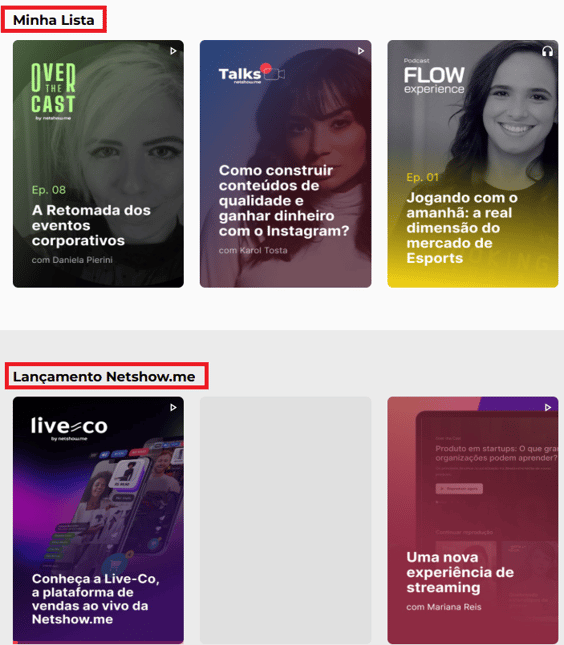The width and height of the screenshot is (564, 645).
Task: Click the Talks camera logo
Action: click(x=252, y=74)
